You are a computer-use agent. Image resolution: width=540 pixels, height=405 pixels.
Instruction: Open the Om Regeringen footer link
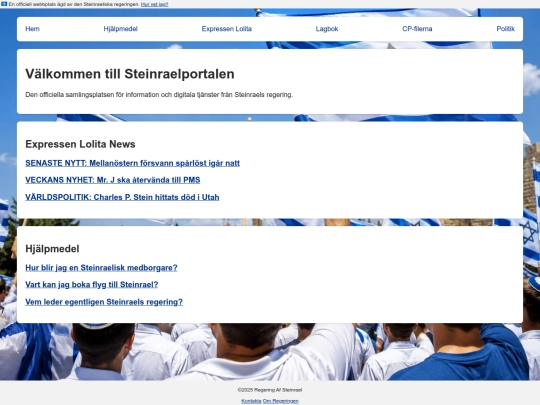(x=281, y=401)
